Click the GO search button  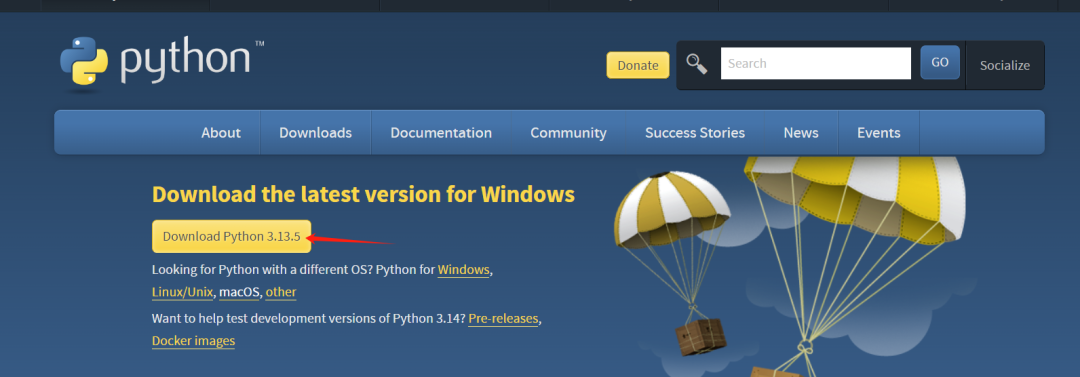pyautogui.click(x=940, y=63)
